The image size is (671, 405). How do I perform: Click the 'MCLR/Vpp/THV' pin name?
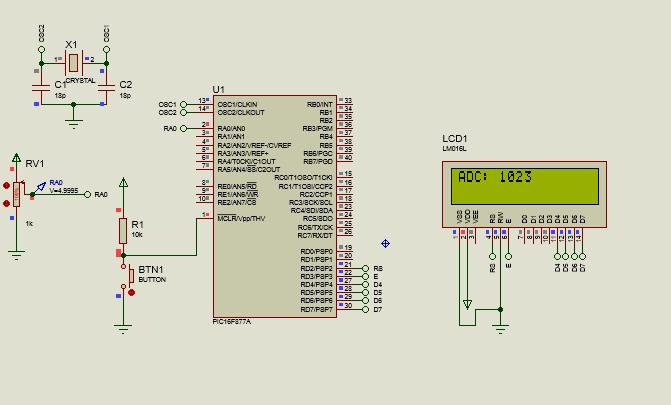[x=241, y=219]
